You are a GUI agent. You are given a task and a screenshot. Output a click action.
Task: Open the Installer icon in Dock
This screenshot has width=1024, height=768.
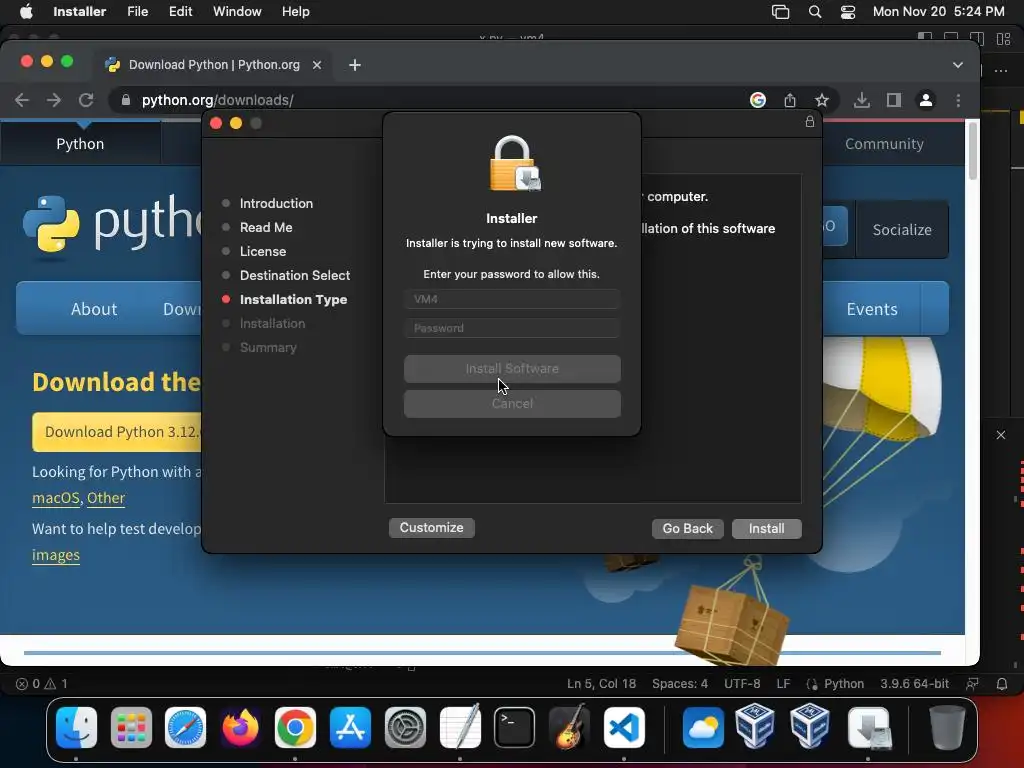(868, 728)
